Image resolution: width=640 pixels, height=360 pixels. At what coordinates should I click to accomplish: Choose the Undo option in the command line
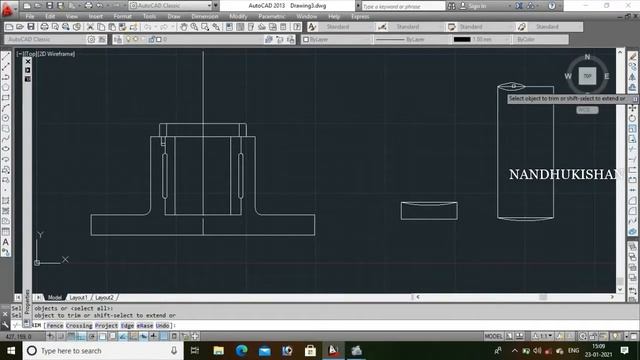[x=162, y=325]
